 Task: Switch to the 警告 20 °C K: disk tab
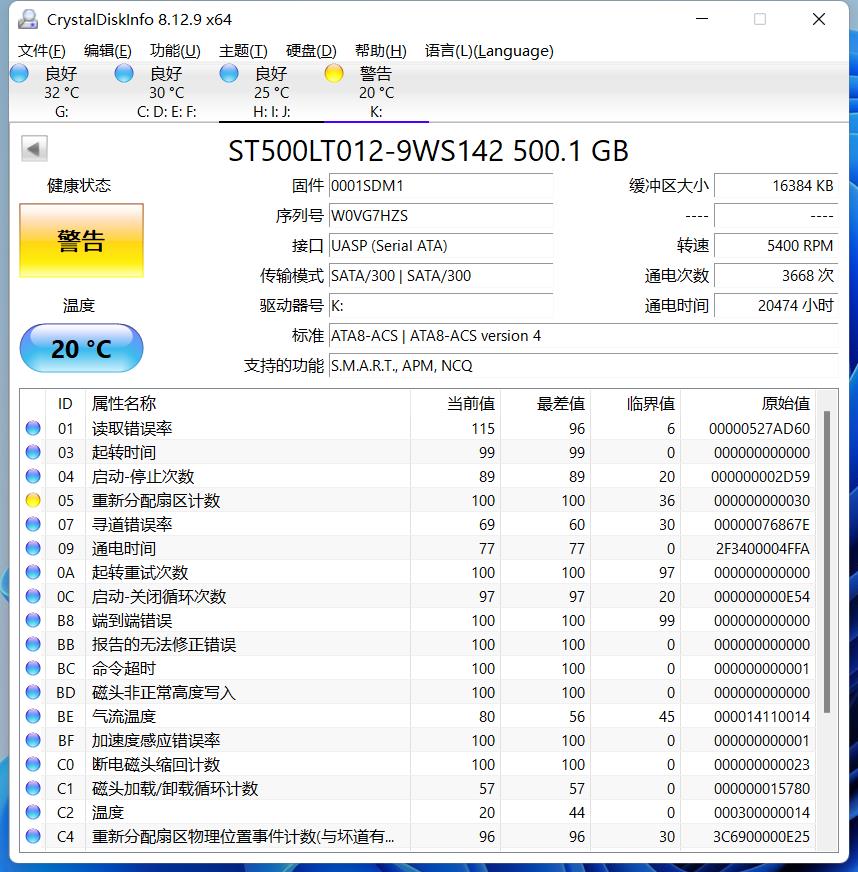click(376, 92)
